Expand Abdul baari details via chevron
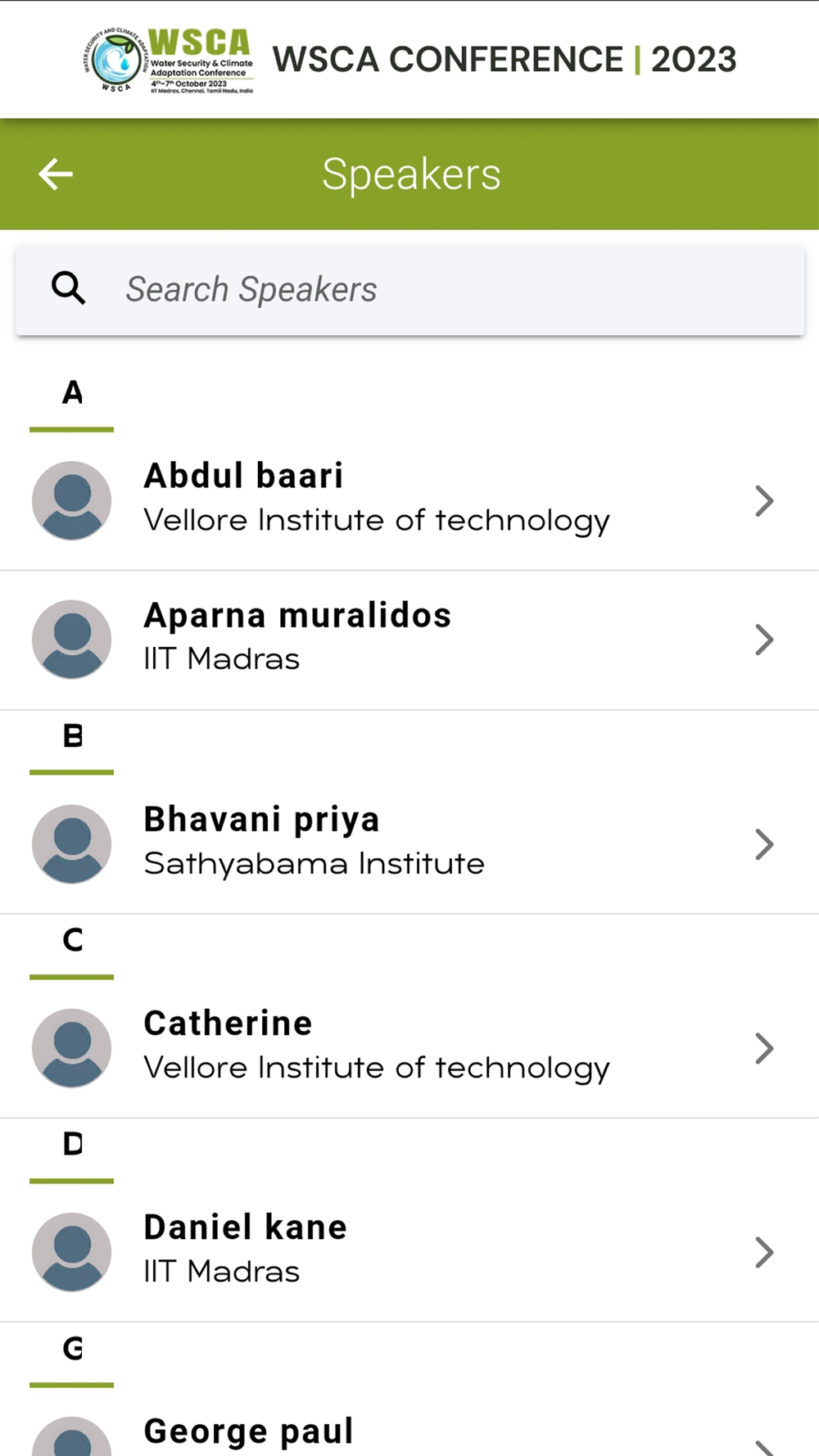 764,501
